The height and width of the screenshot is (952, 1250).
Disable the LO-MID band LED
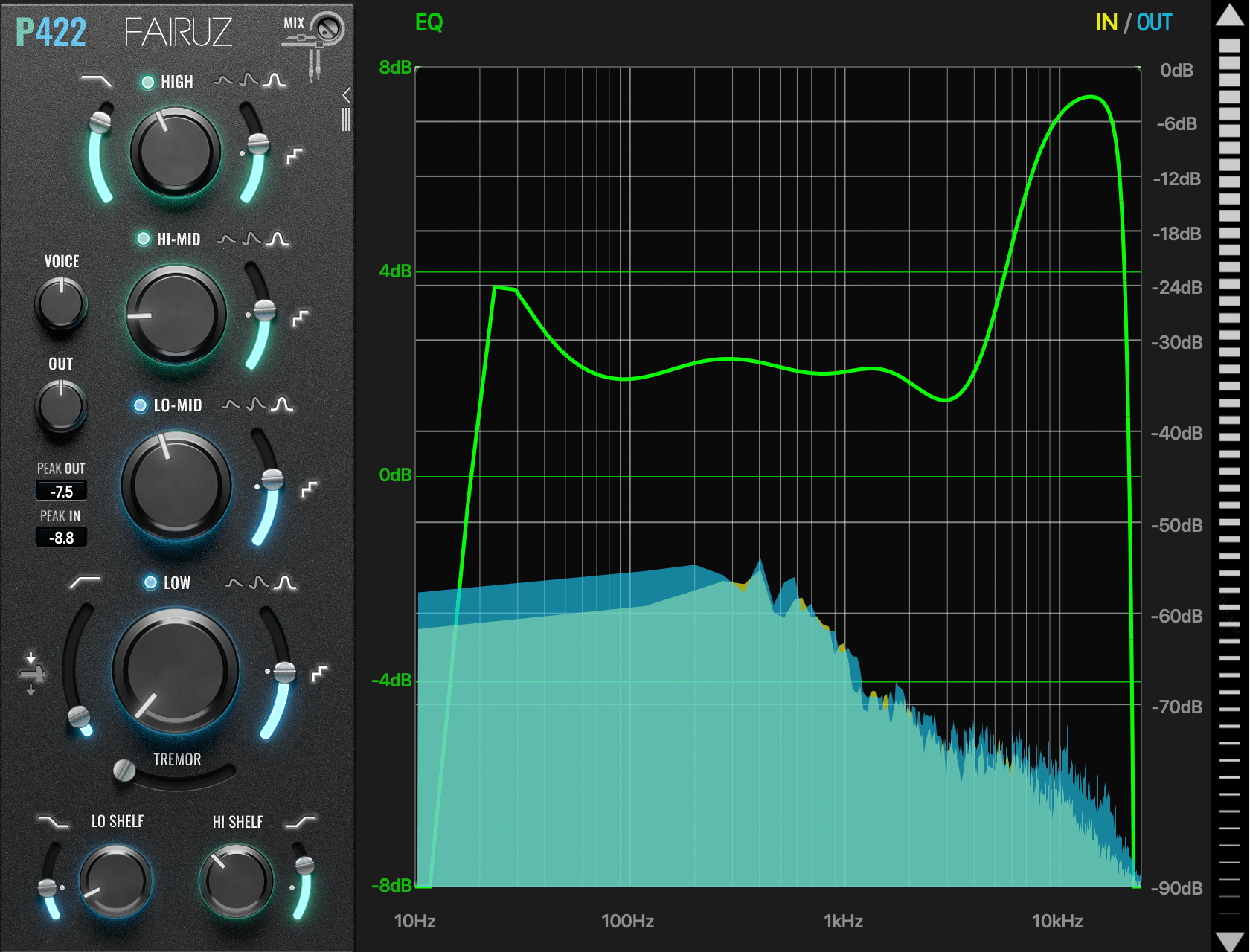click(140, 405)
